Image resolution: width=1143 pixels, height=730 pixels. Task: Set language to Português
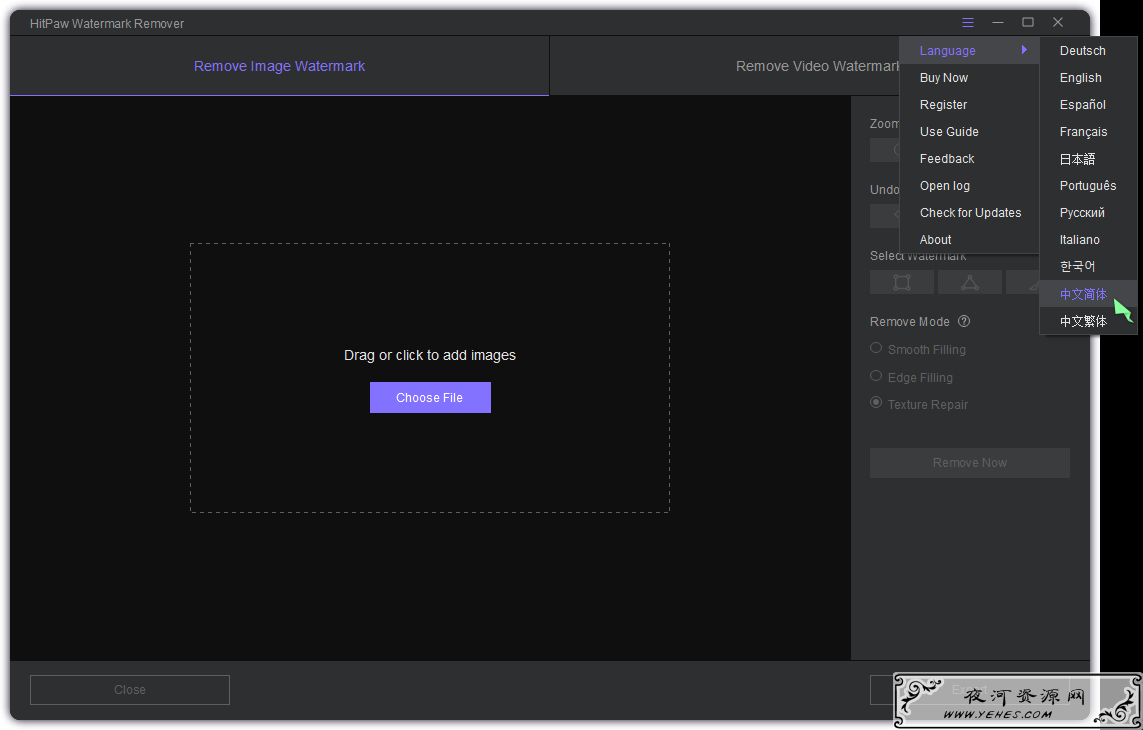(1088, 185)
